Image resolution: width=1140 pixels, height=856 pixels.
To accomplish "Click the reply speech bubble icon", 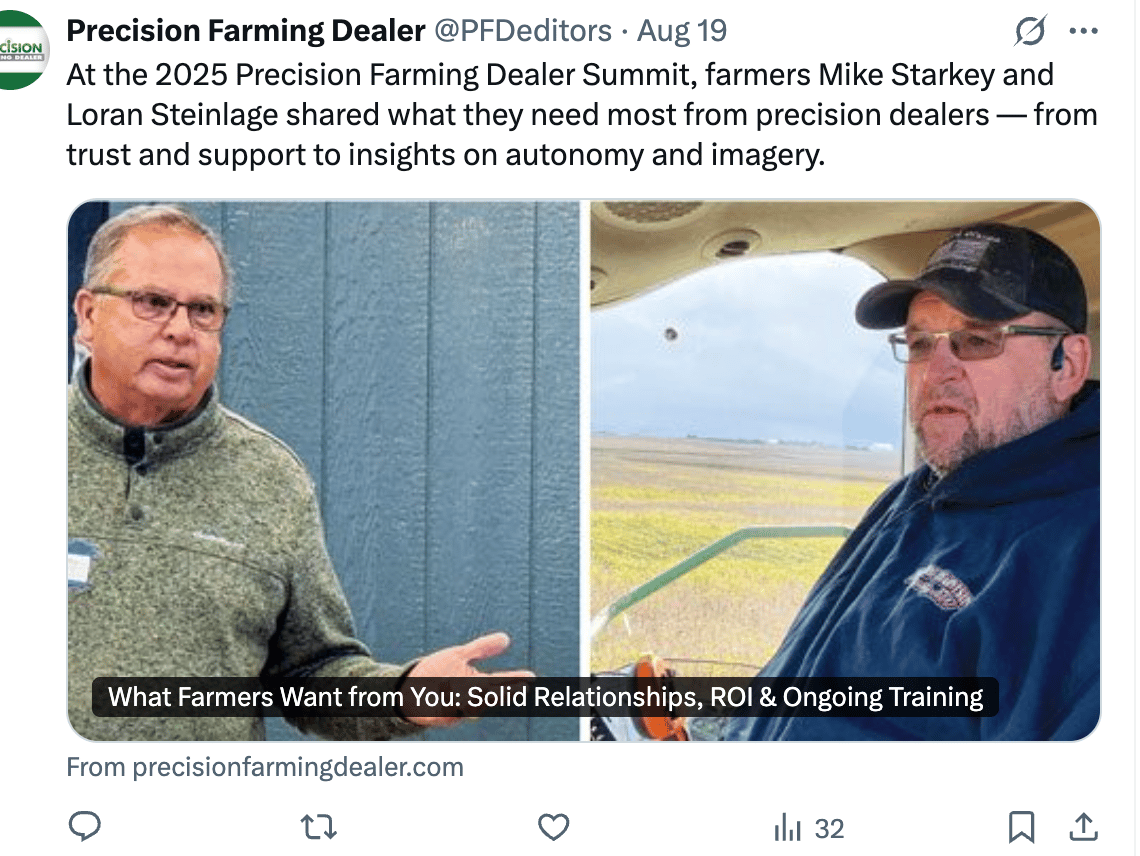I will [84, 827].
